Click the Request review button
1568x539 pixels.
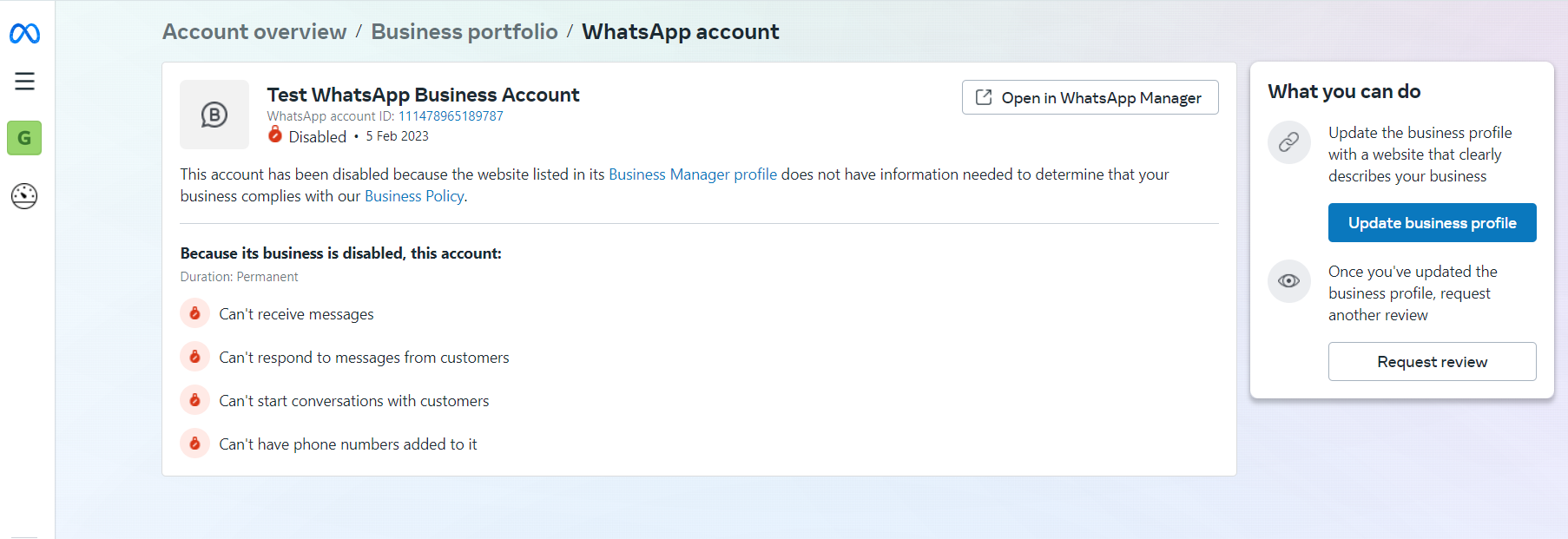(x=1433, y=362)
